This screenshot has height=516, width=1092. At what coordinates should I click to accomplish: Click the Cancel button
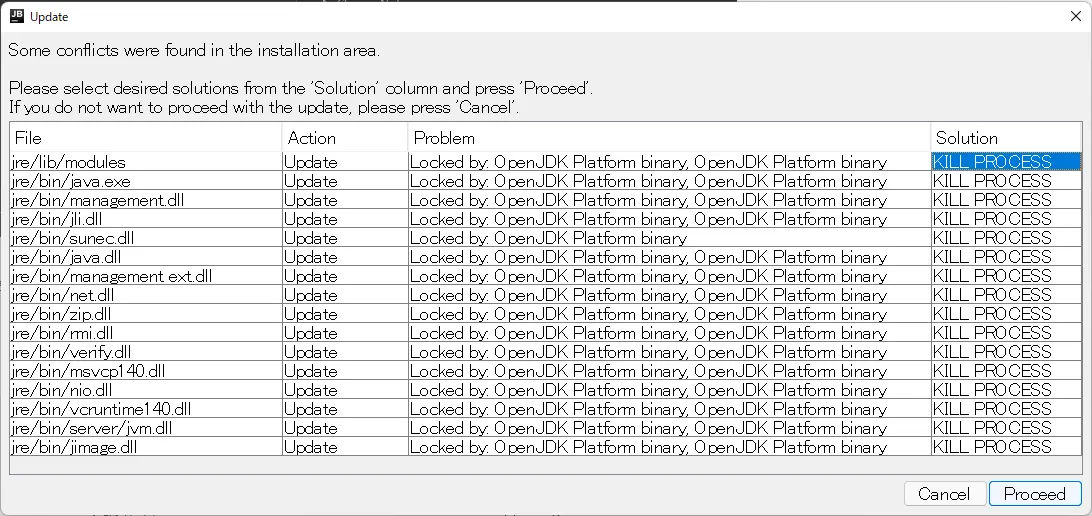click(x=943, y=494)
